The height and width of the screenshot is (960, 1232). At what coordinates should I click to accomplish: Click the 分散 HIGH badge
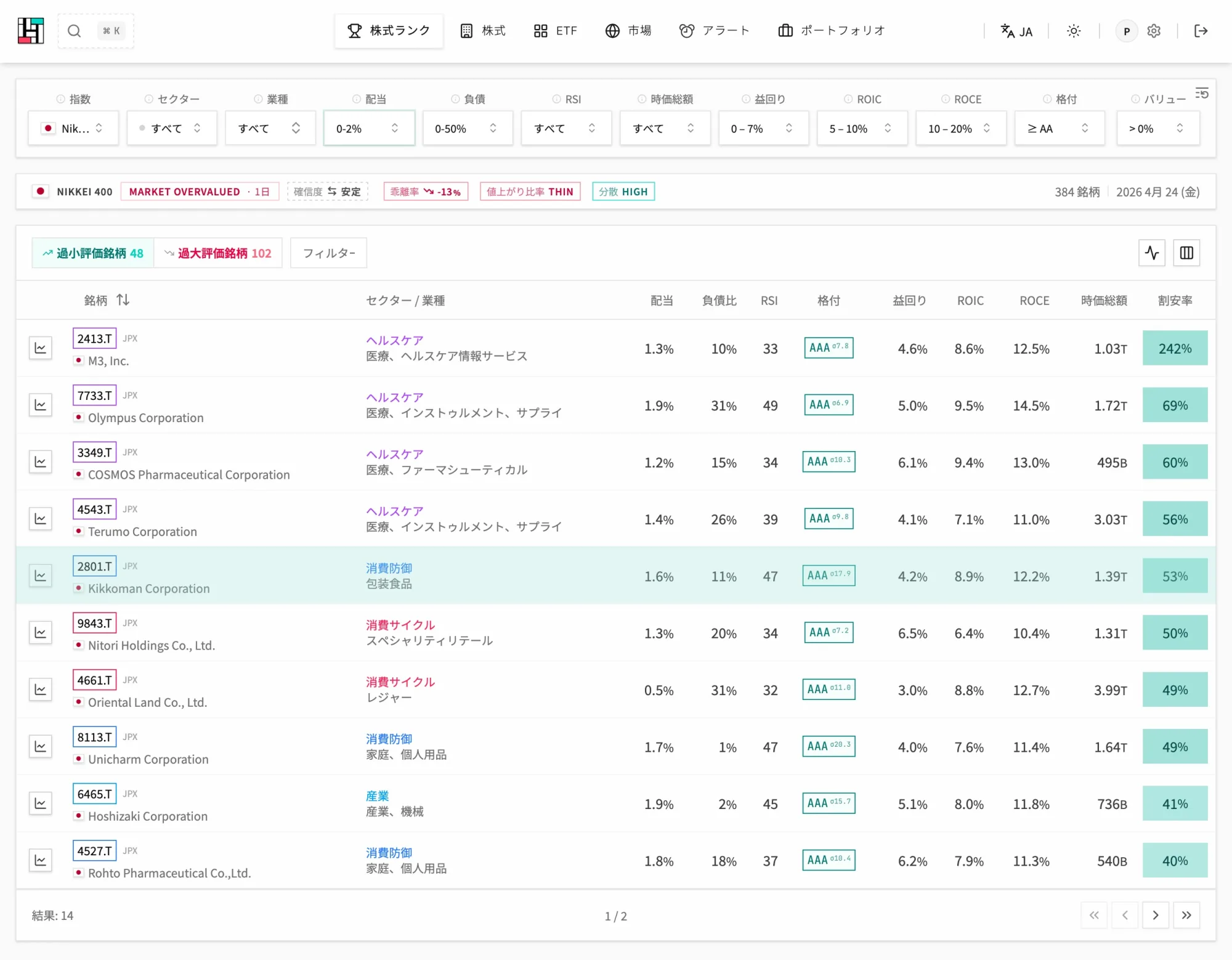pyautogui.click(x=623, y=192)
